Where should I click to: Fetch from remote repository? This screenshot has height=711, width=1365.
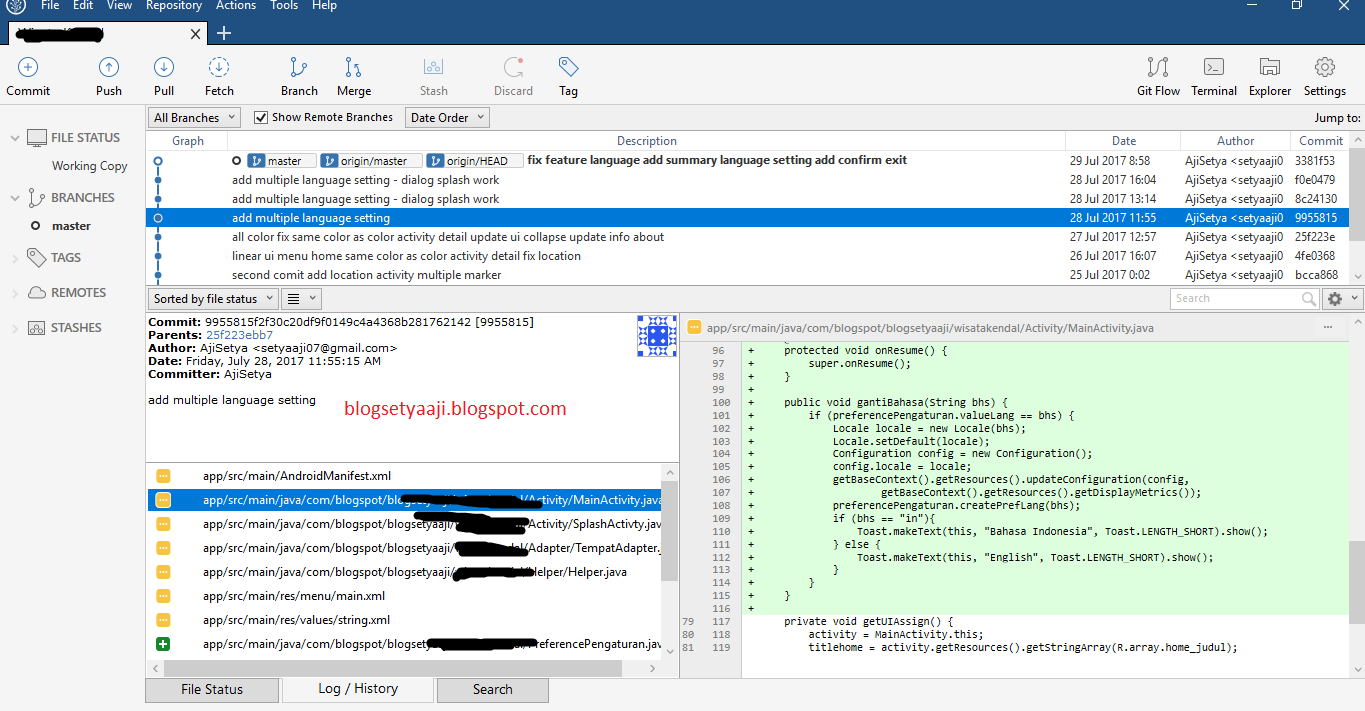218,75
